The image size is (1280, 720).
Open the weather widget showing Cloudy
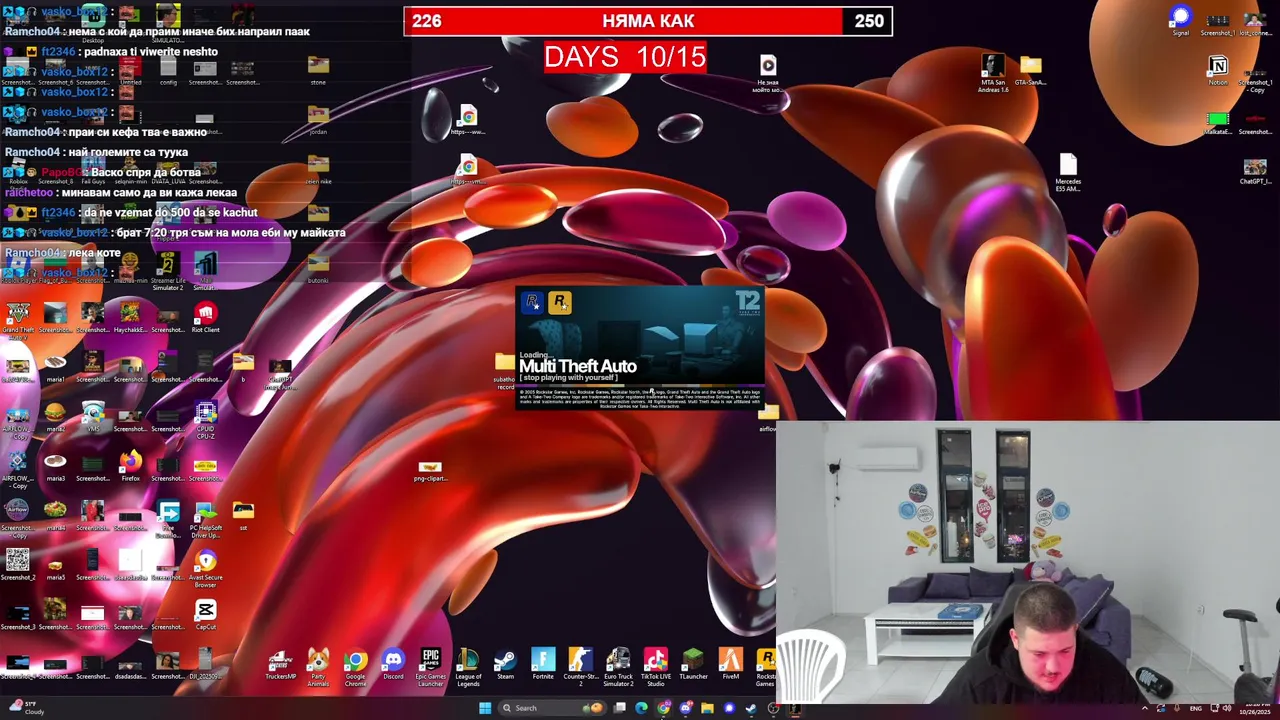[24, 708]
